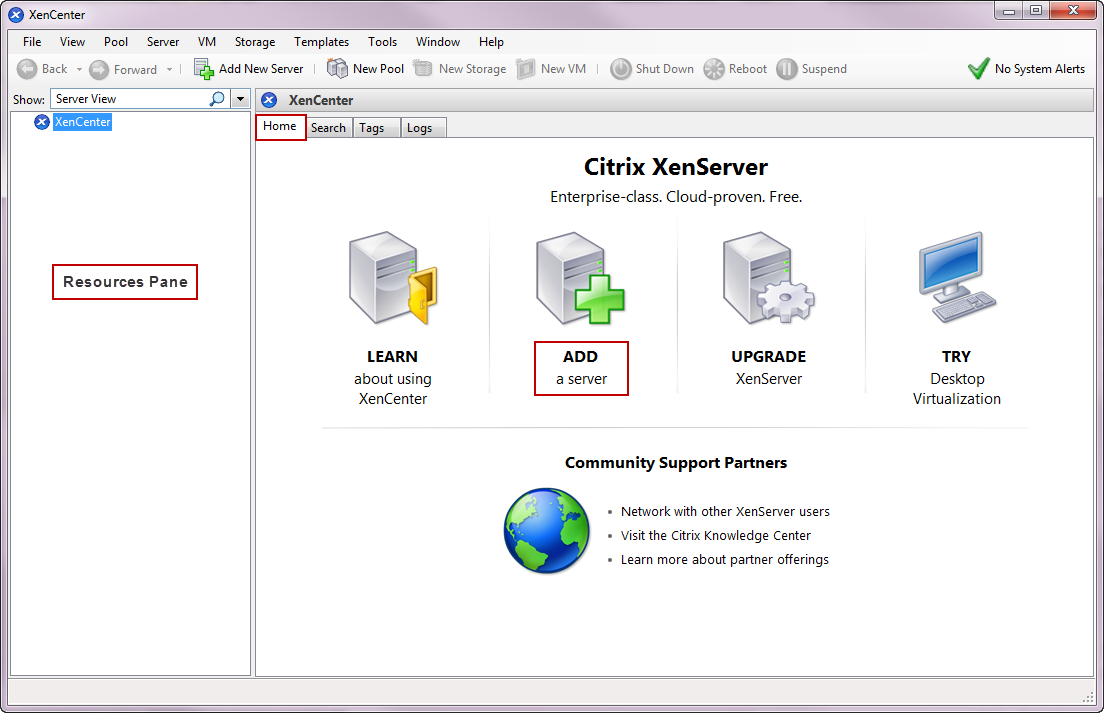Click the New Pool button label
Screen dimensions: 1104x713
[378, 69]
